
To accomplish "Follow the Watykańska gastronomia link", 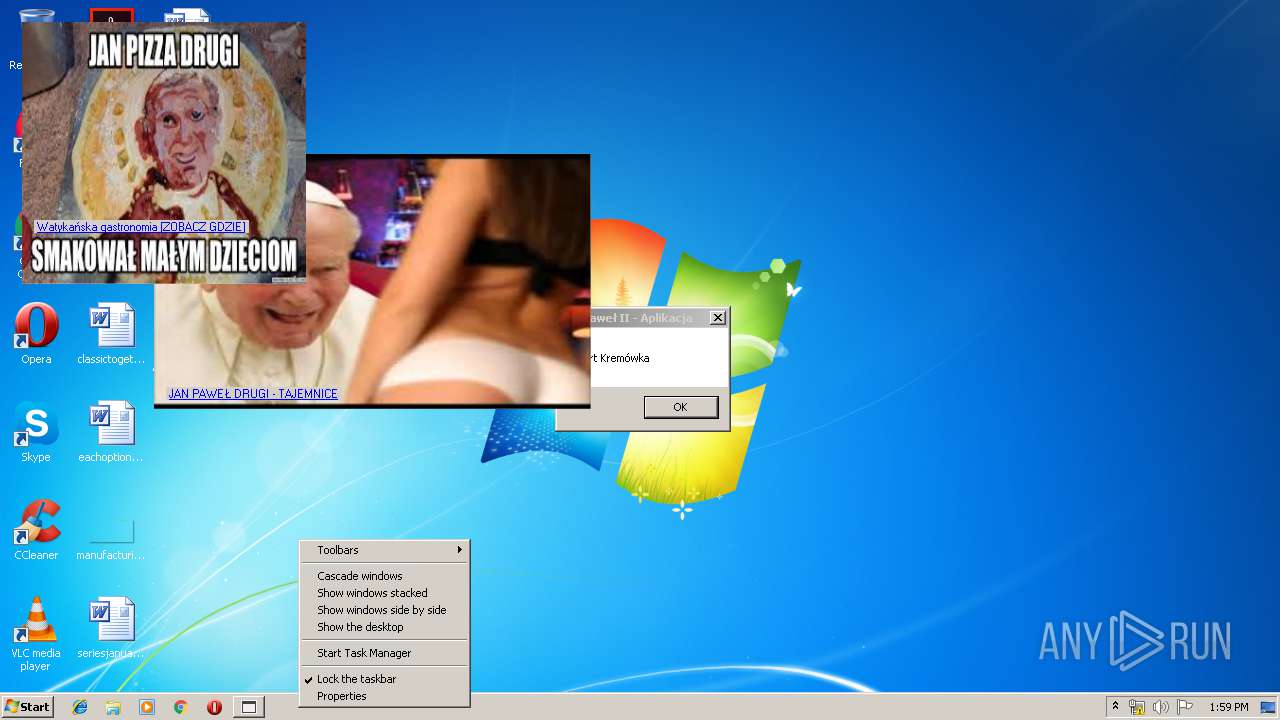I will (x=141, y=227).
